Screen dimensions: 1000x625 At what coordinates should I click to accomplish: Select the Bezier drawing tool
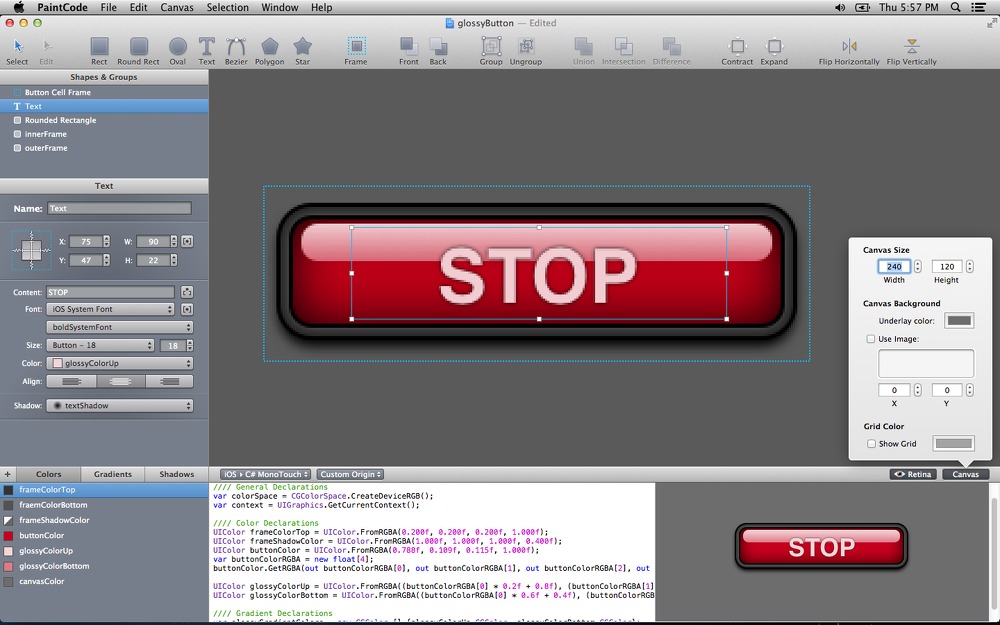(x=236, y=51)
